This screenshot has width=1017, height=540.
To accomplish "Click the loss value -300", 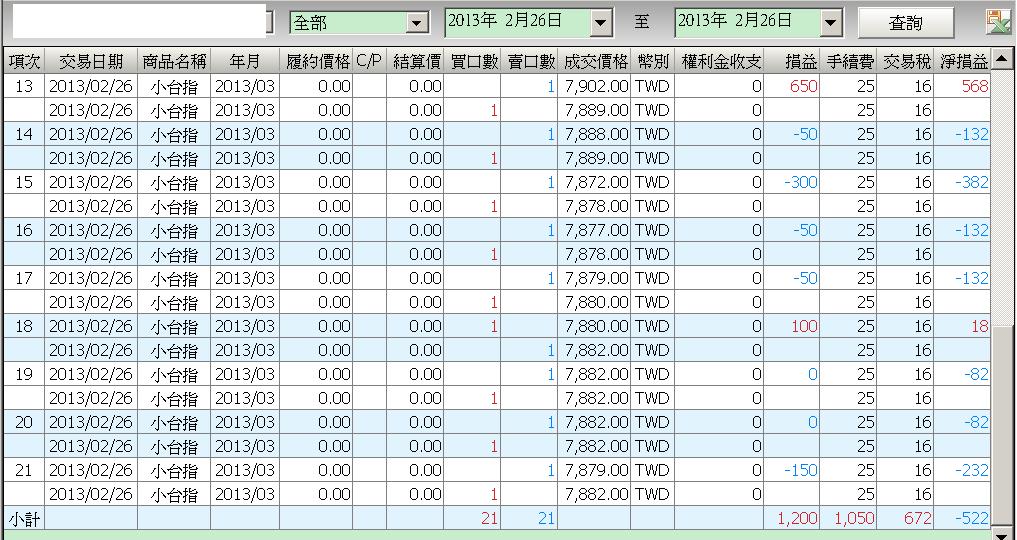I will [x=801, y=182].
